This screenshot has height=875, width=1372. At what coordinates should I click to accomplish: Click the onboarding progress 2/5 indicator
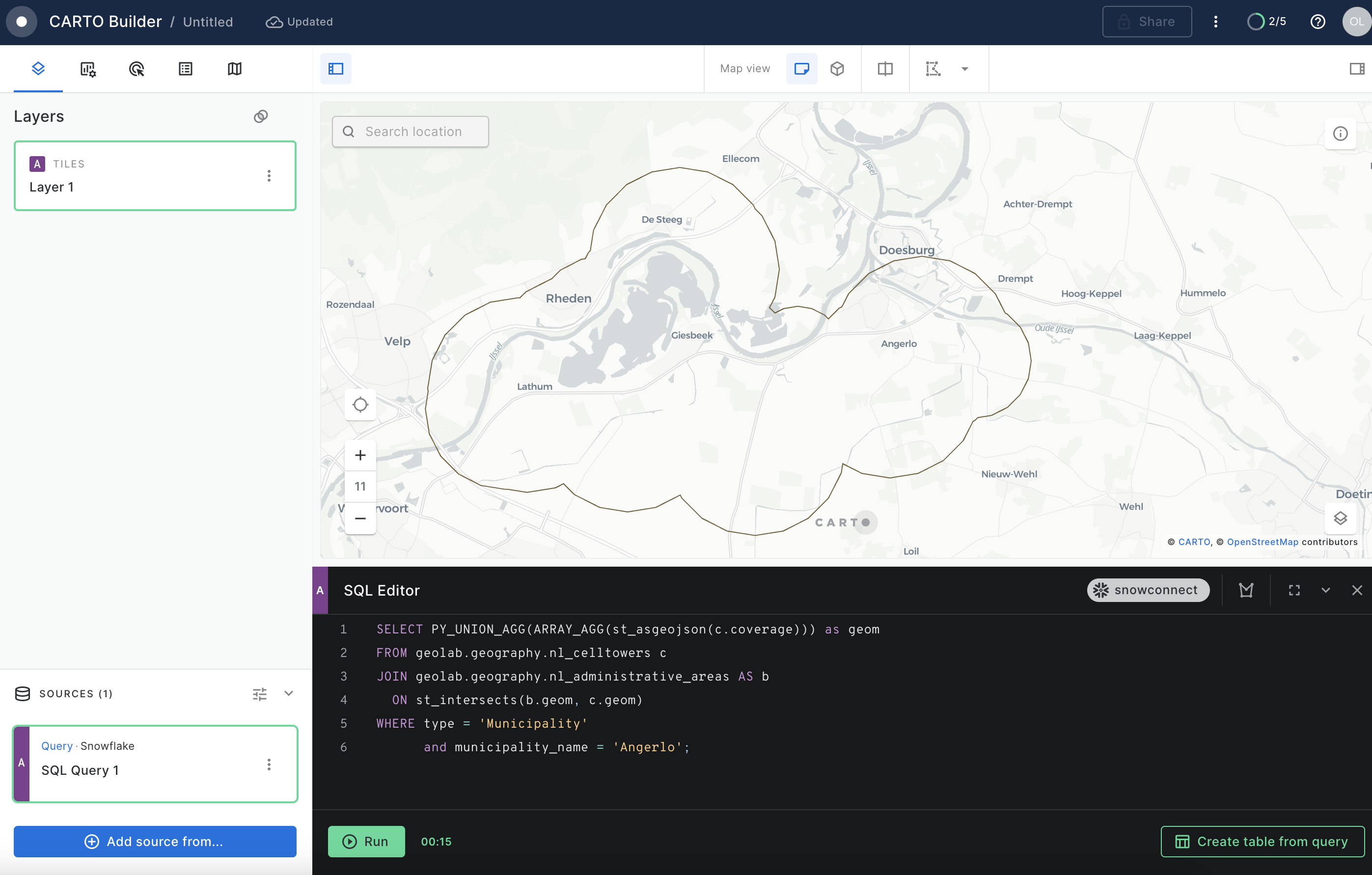coord(1266,22)
